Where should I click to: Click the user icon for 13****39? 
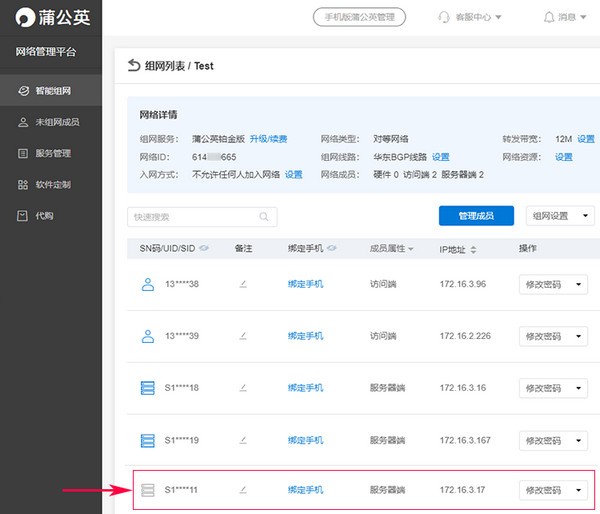pyautogui.click(x=147, y=336)
